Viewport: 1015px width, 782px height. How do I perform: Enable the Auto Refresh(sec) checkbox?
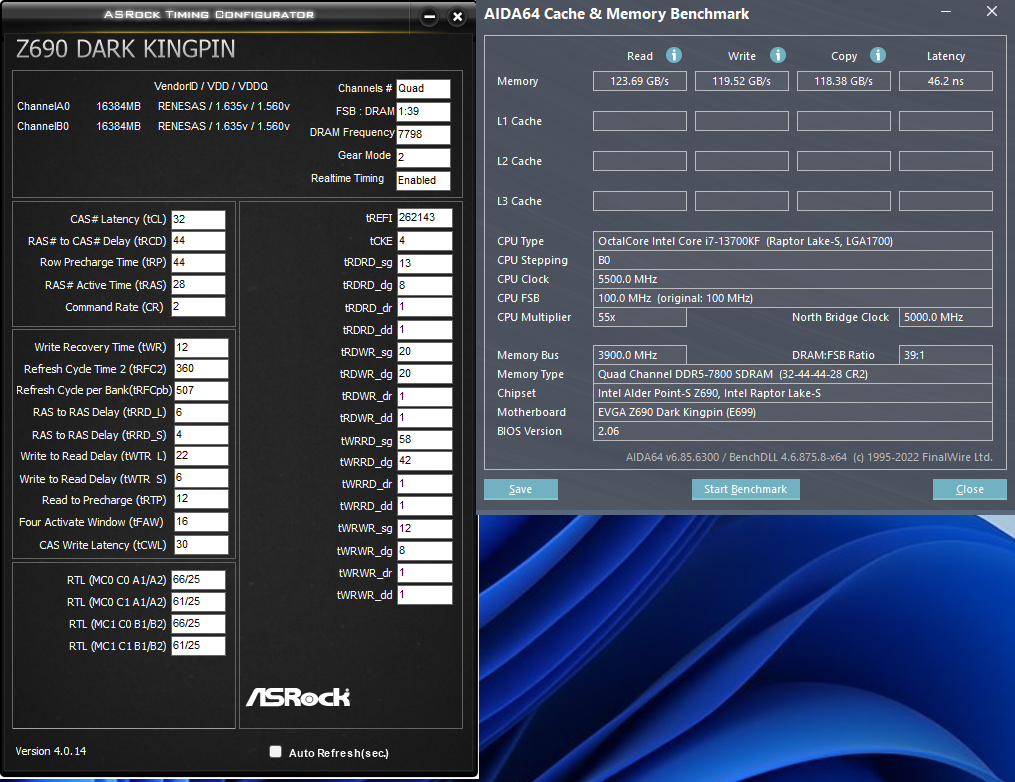coord(276,752)
